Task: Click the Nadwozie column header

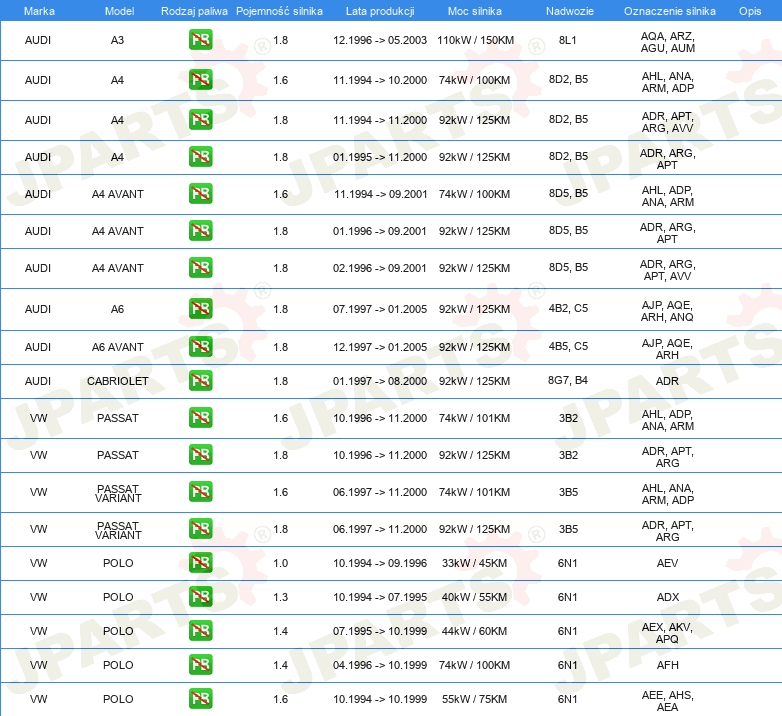Action: 570,11
